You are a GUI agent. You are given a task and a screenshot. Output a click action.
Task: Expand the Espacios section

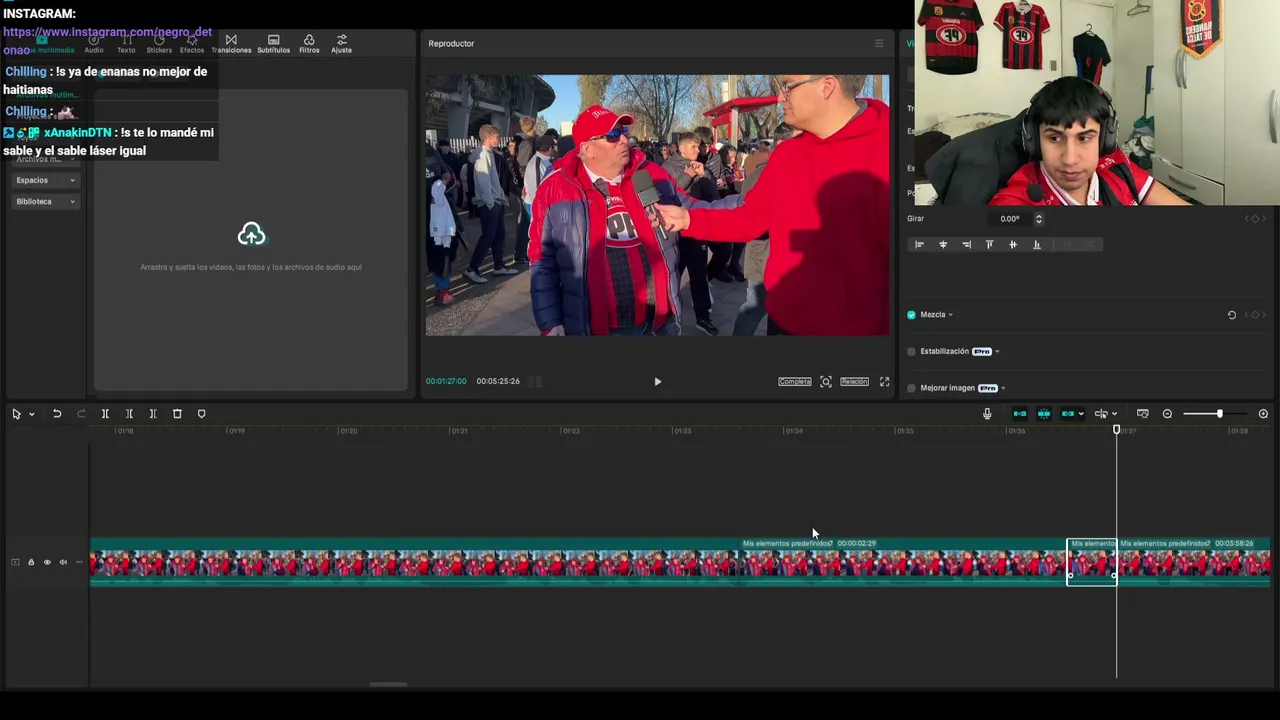[45, 180]
